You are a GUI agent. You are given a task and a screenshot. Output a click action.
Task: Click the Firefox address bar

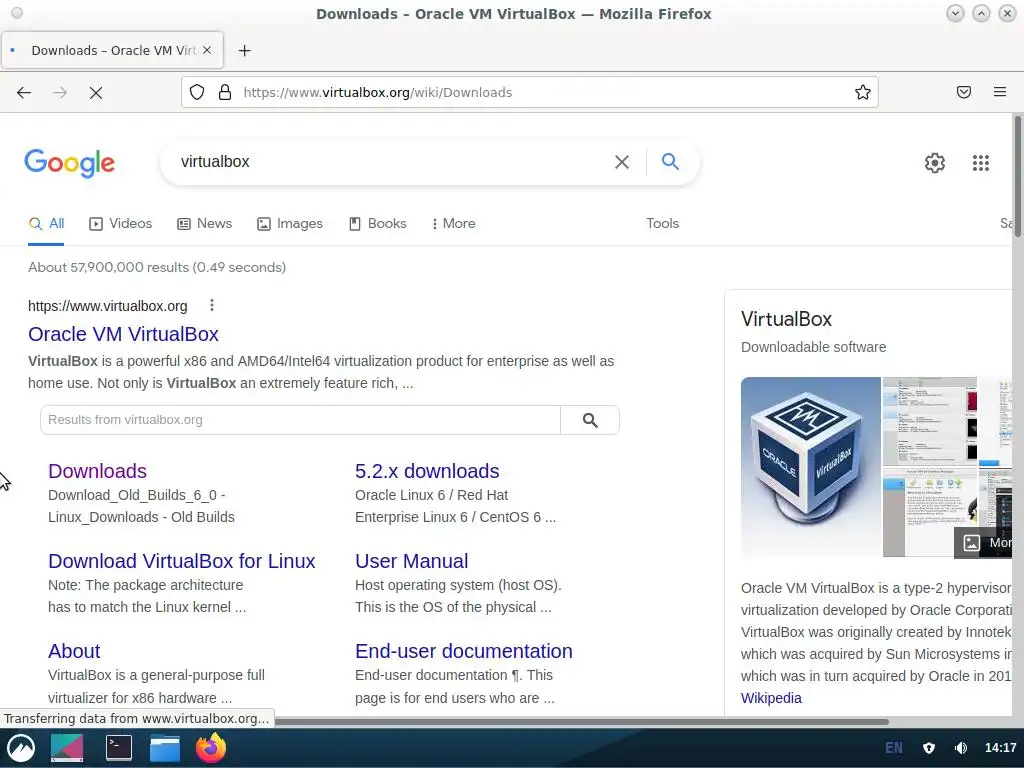[x=529, y=92]
